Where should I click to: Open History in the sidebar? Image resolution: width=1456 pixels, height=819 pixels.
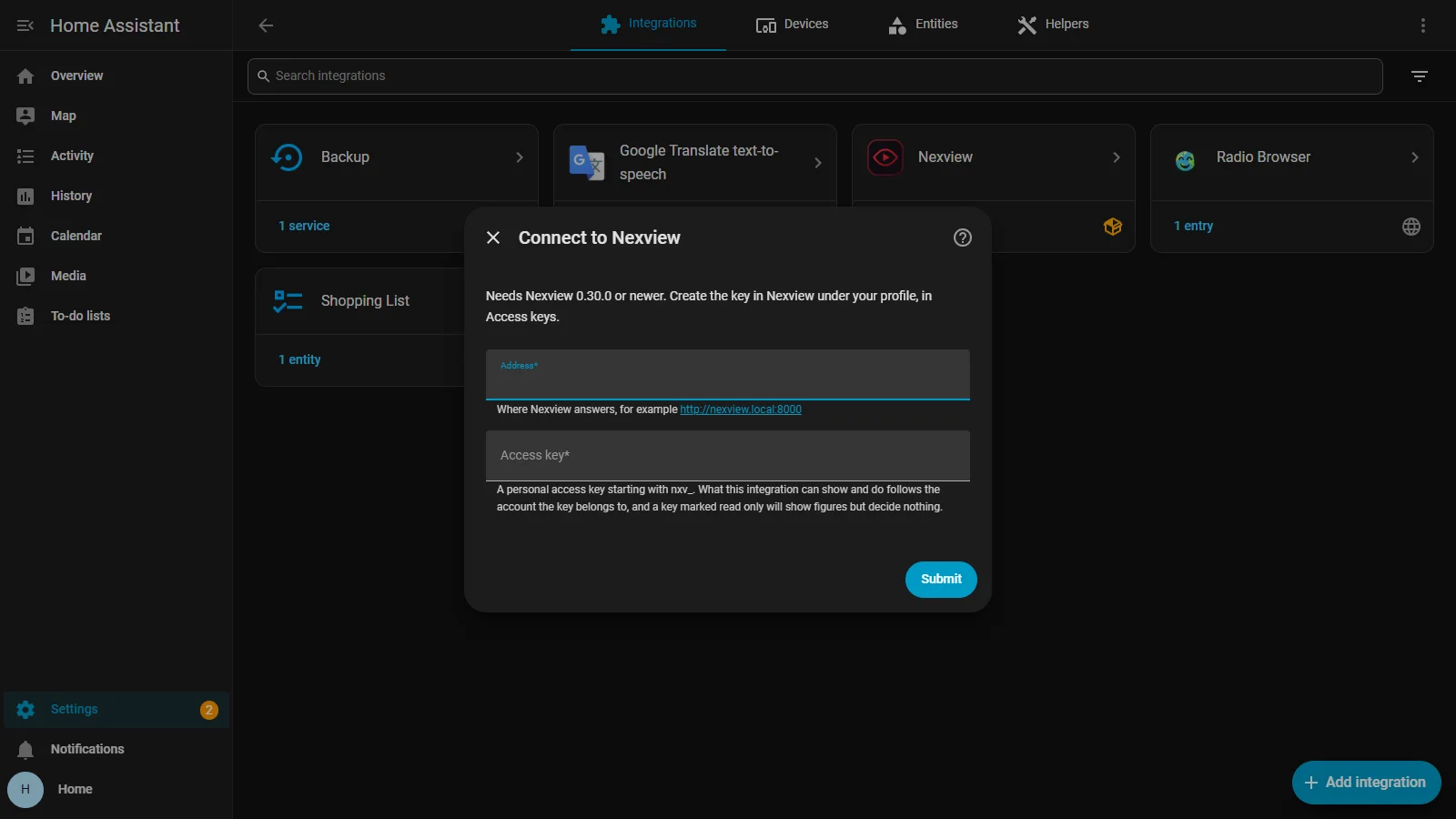(x=116, y=196)
